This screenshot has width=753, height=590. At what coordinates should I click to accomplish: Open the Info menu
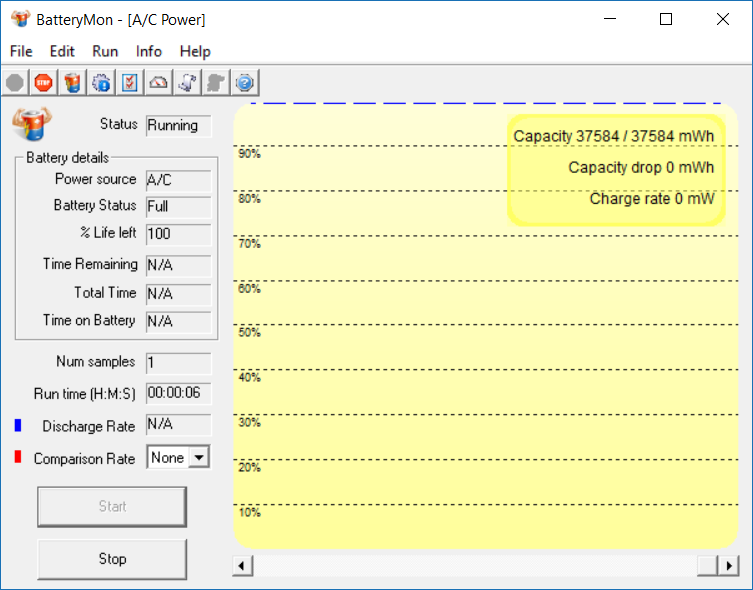click(149, 51)
